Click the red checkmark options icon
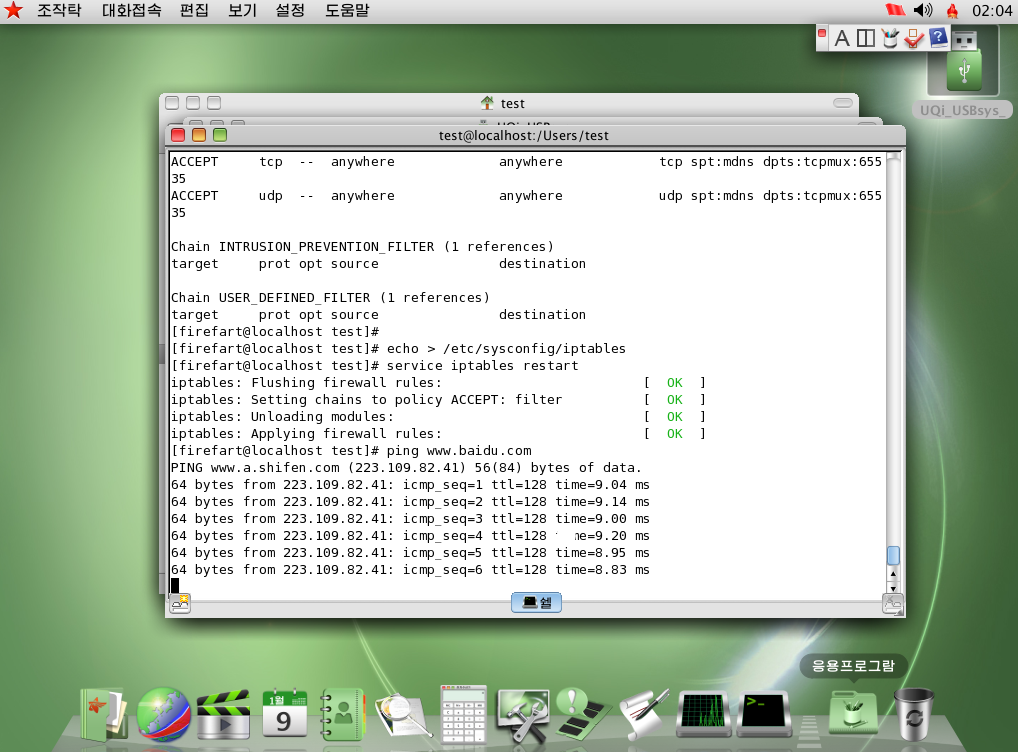The image size is (1018, 752). pyautogui.click(x=914, y=38)
